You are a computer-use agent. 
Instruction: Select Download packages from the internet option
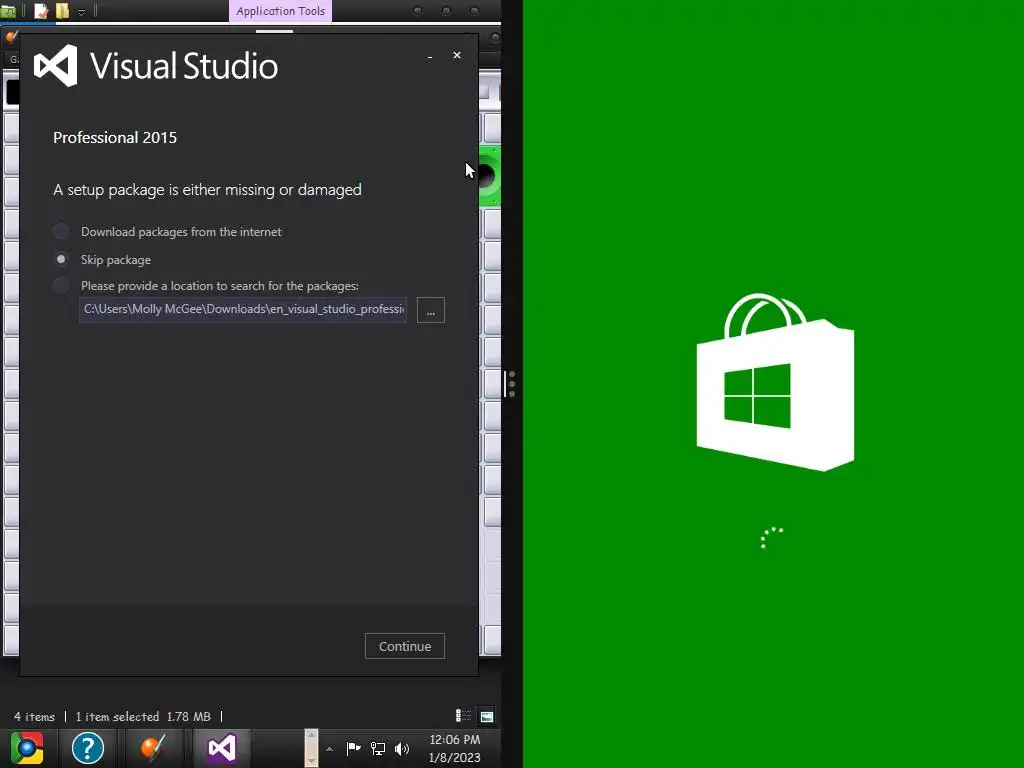pyautogui.click(x=61, y=231)
